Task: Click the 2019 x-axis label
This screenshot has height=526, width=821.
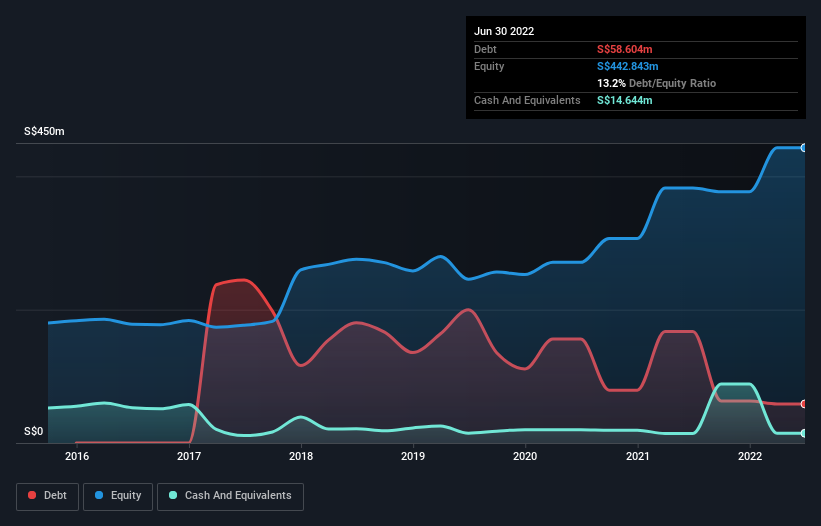Action: coord(413,456)
